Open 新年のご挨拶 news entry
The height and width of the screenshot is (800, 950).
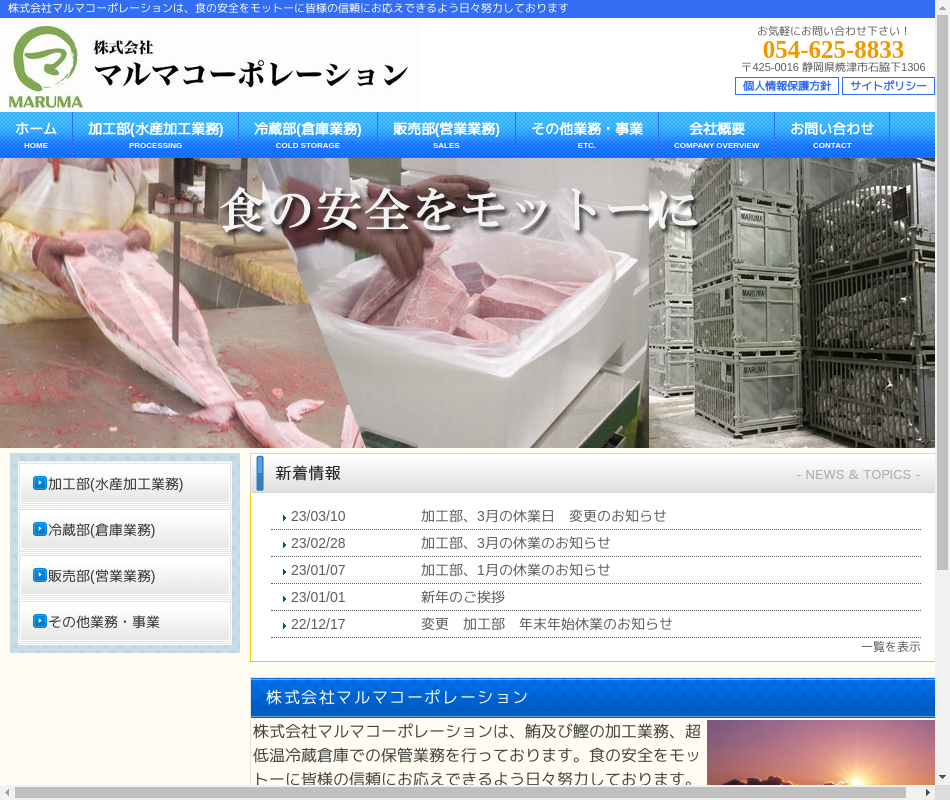tap(462, 597)
